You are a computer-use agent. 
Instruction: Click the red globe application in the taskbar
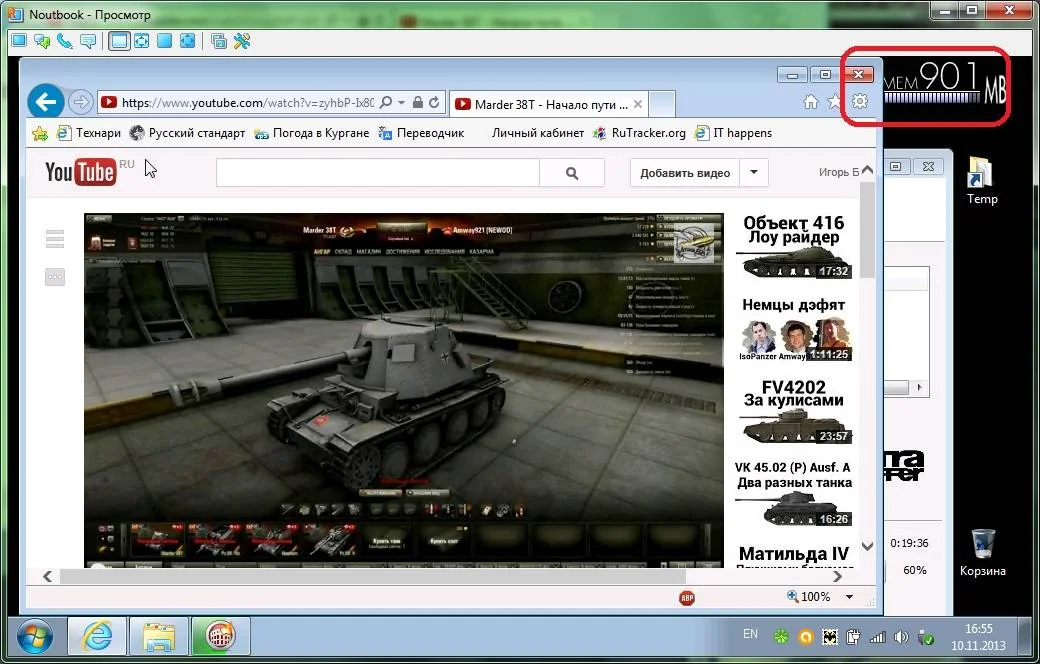(x=220, y=637)
